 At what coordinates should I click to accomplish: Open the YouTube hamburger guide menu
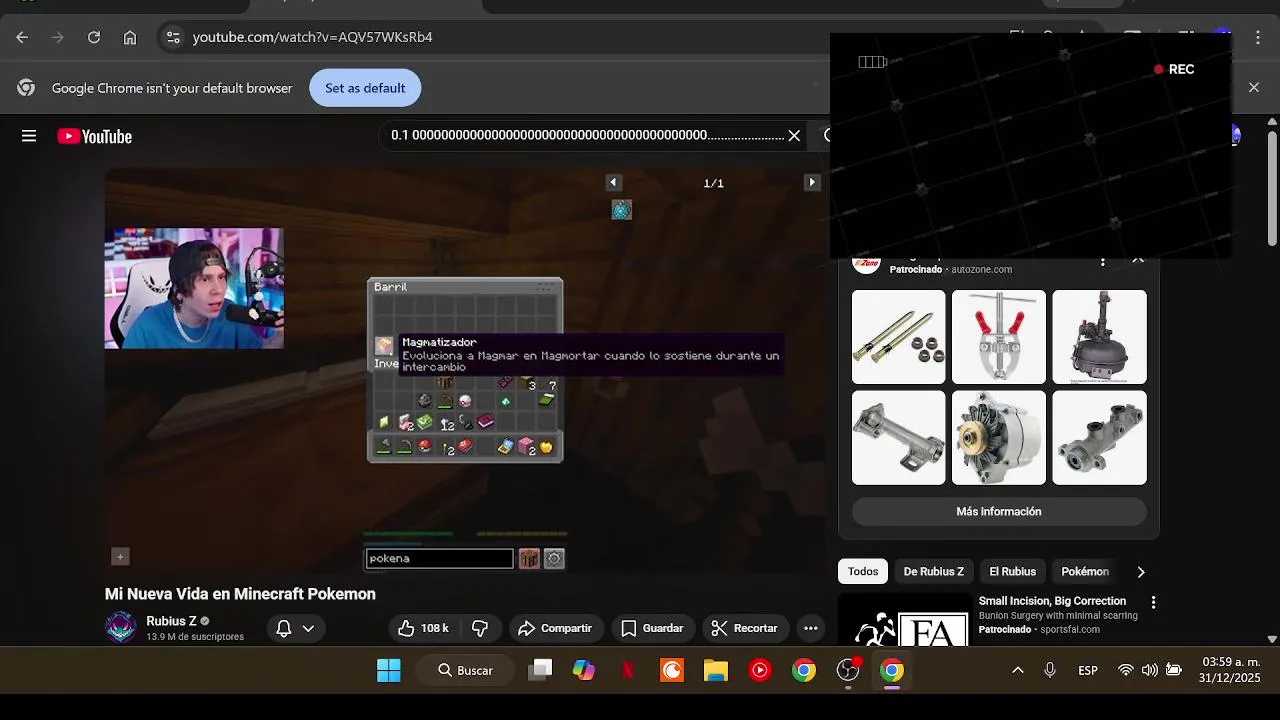(x=29, y=136)
